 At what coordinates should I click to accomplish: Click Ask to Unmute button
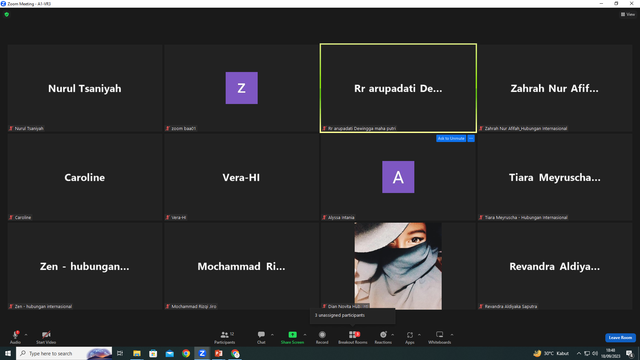click(x=451, y=138)
